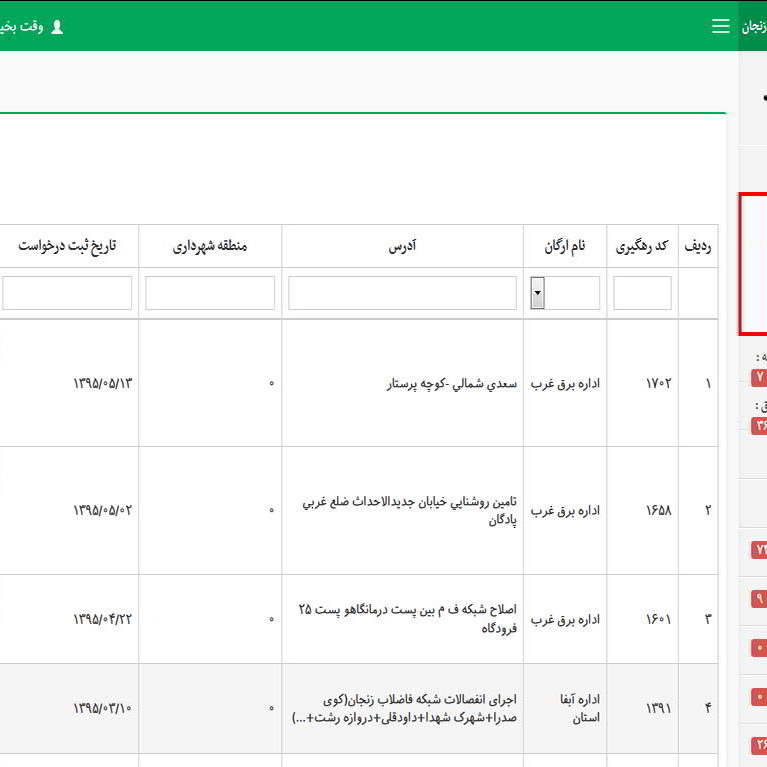Click the ردیف column header
The image size is (767, 767).
698,246
